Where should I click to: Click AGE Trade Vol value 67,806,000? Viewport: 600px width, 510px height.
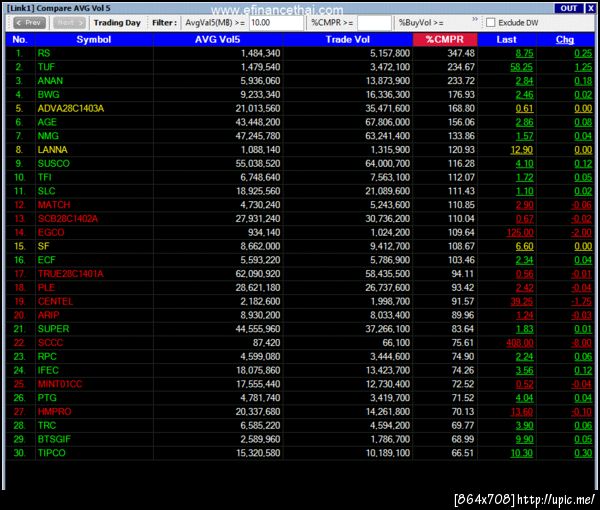387,122
